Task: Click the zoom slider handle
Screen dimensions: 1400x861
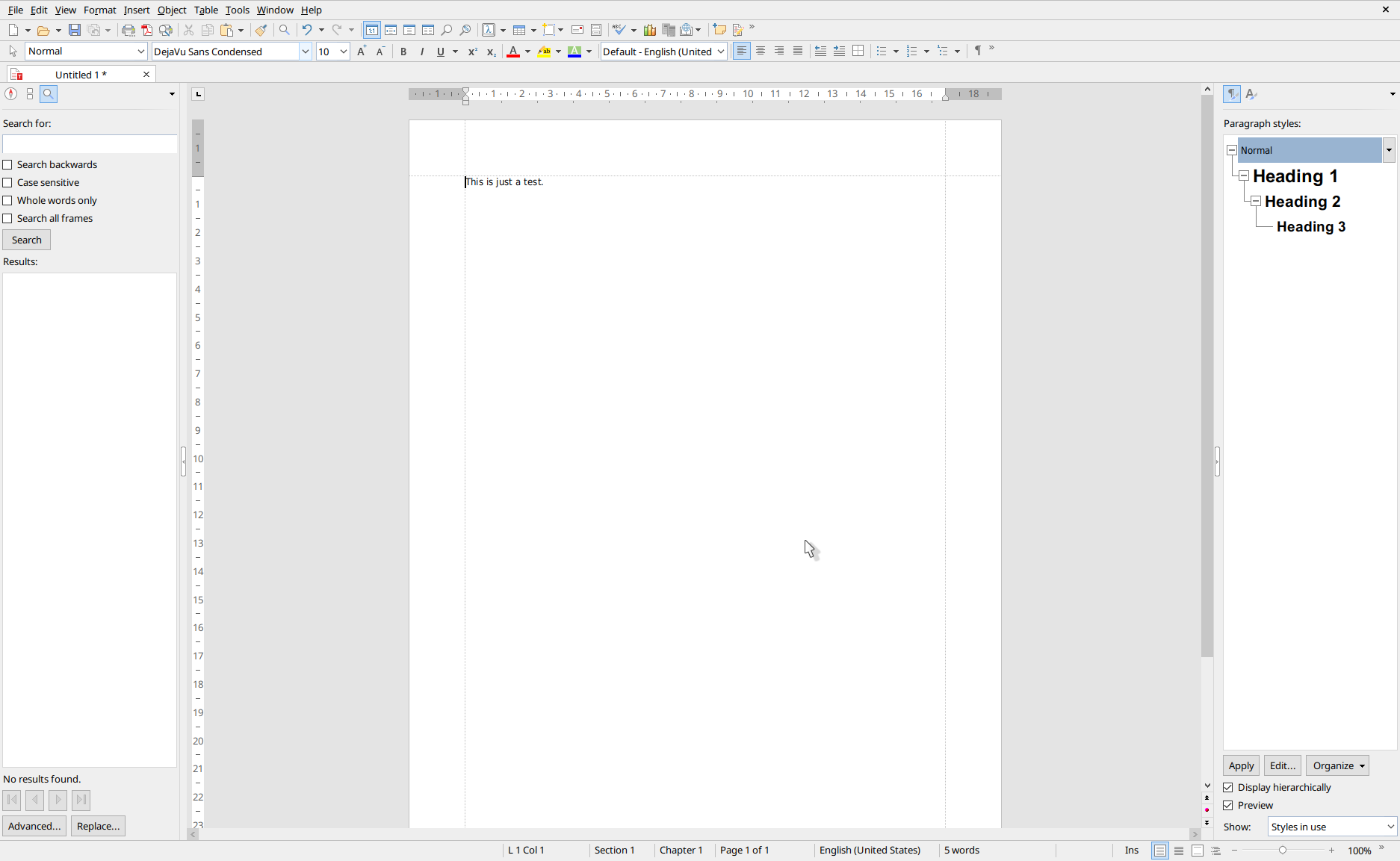Action: pos(1283,851)
